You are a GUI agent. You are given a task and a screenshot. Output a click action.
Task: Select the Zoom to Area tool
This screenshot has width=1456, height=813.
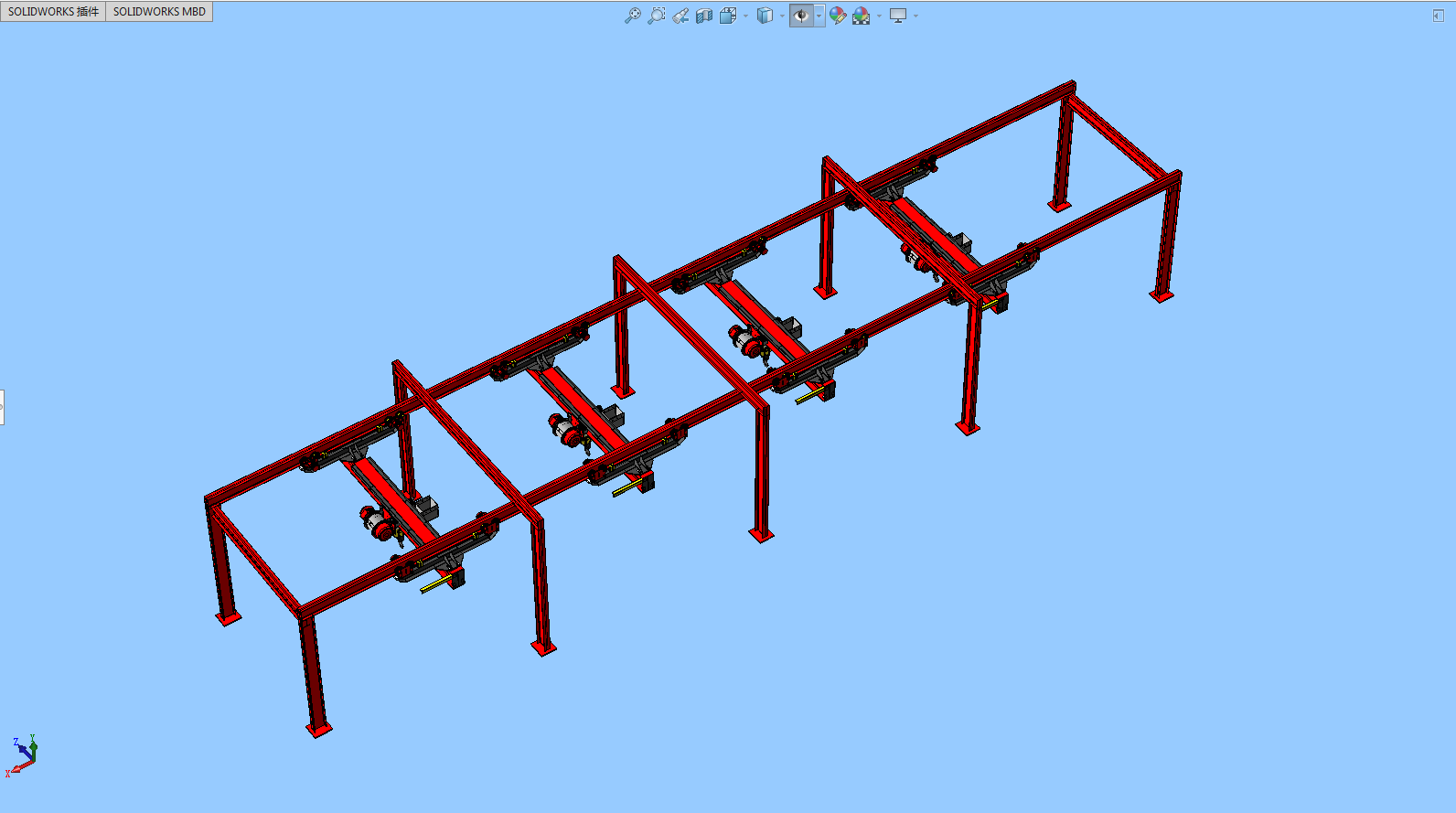tap(657, 16)
